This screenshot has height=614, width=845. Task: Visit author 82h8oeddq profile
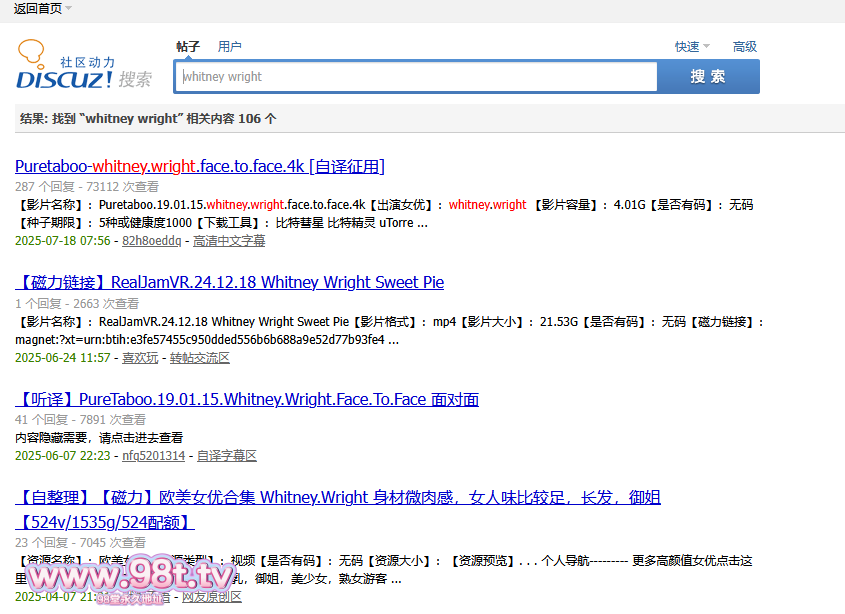[x=151, y=241]
